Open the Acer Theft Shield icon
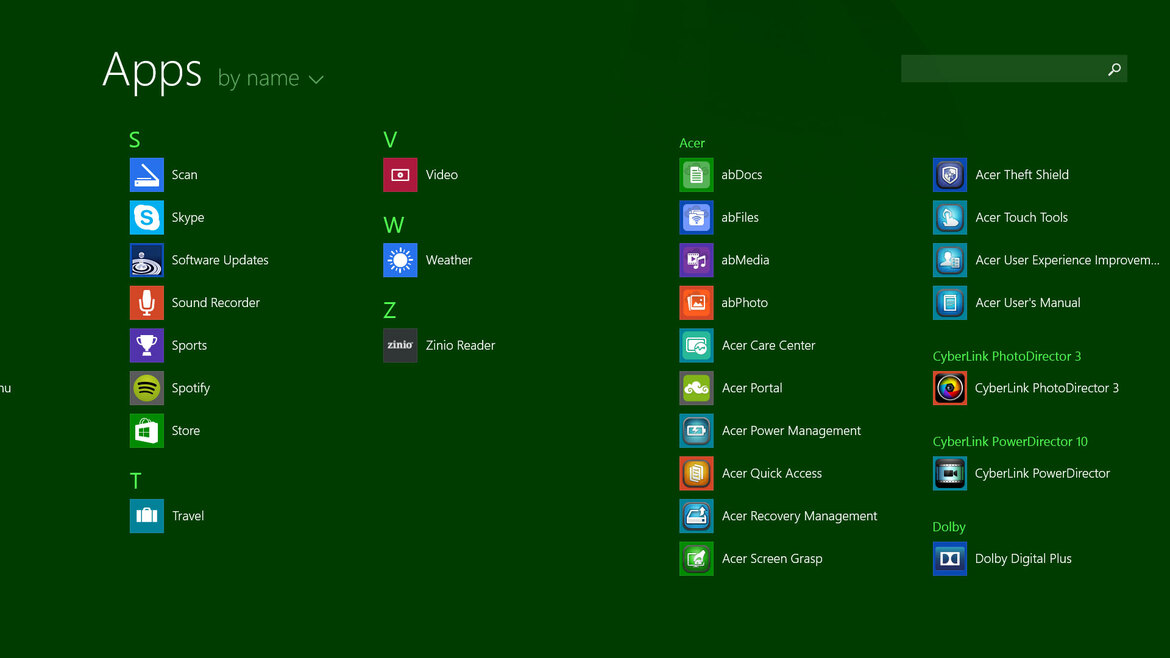The width and height of the screenshot is (1170, 658). (950, 175)
